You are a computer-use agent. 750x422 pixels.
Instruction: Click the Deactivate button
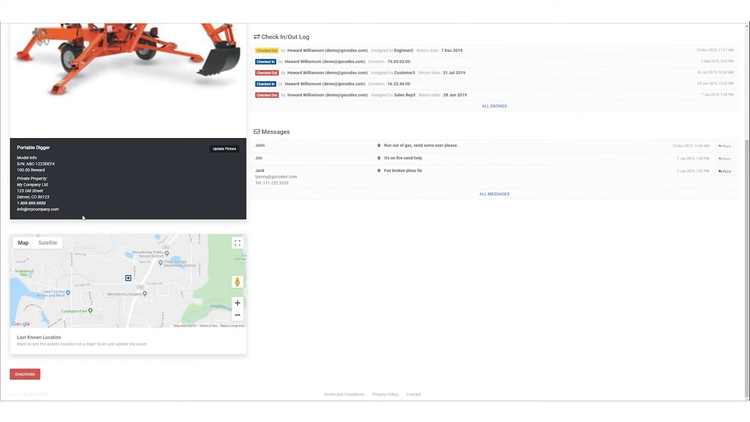(x=25, y=374)
